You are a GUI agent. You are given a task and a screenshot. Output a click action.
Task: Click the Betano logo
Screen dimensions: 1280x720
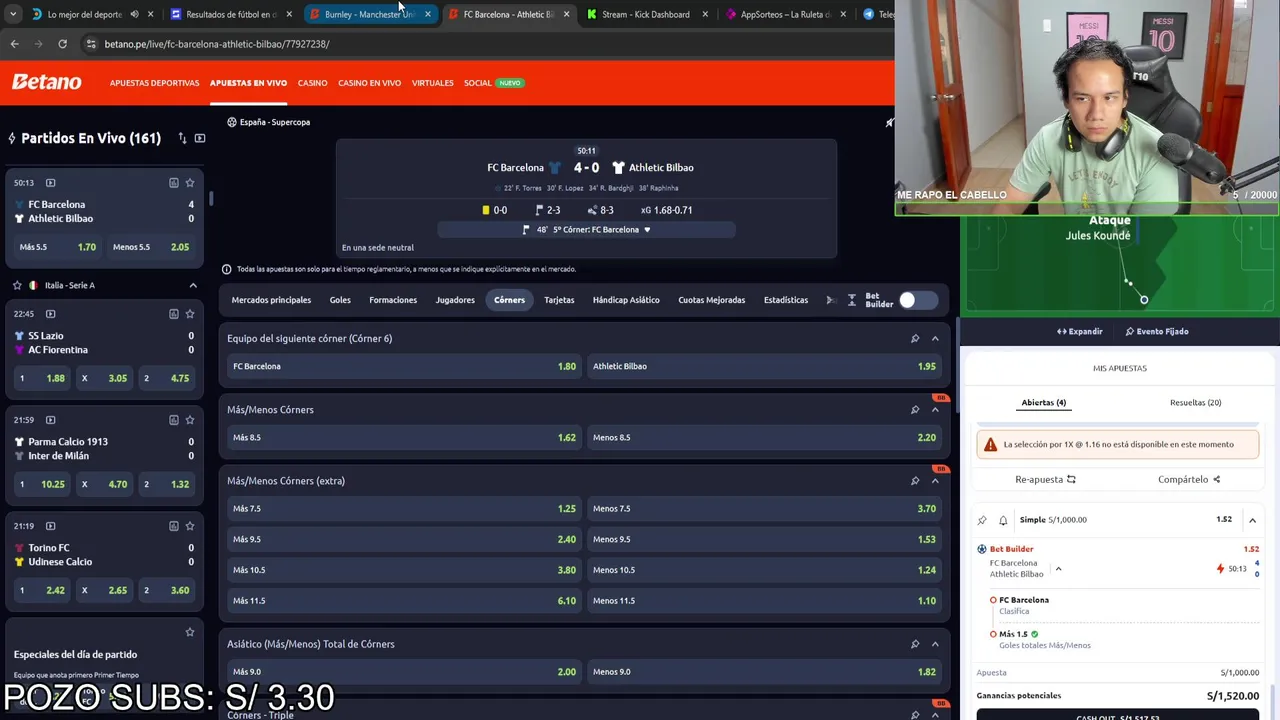(47, 82)
